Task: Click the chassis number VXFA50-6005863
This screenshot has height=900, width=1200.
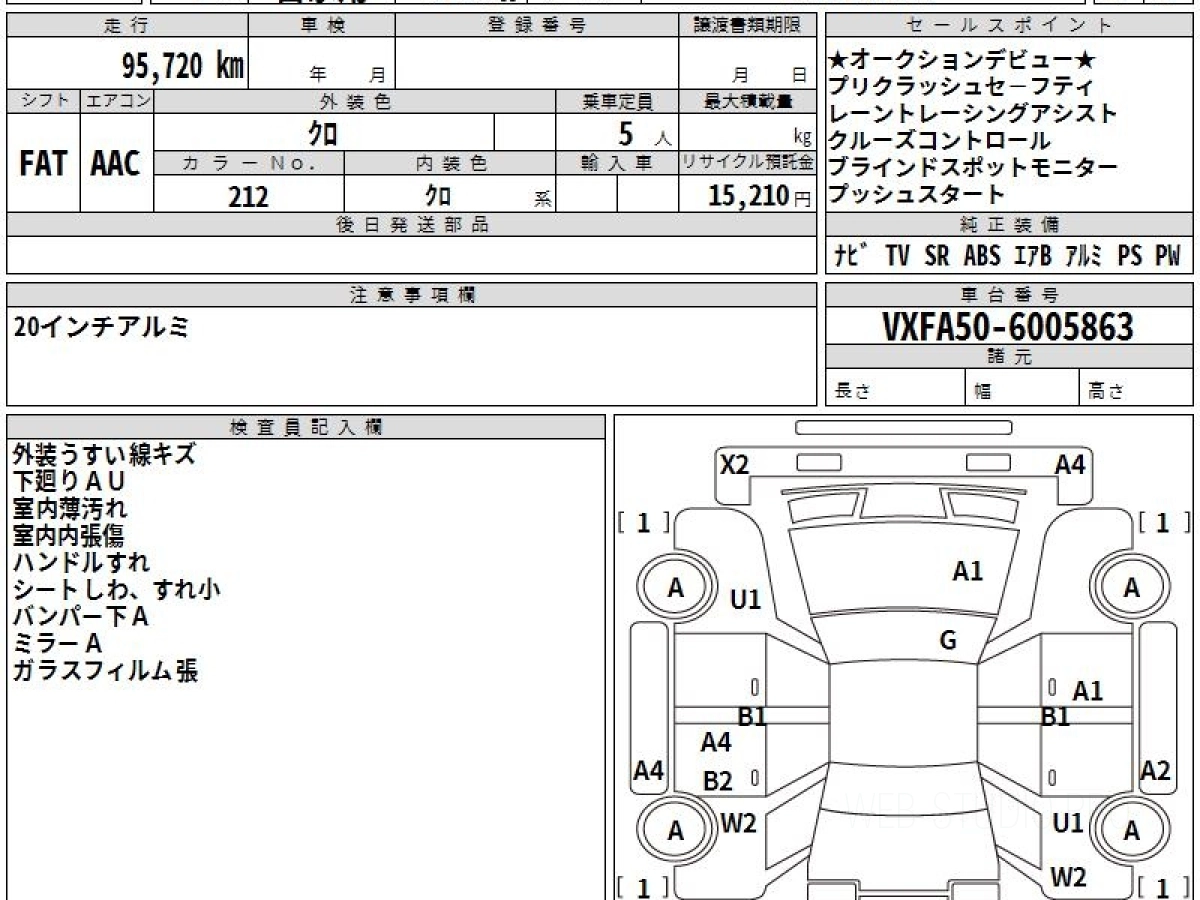Action: (x=1008, y=326)
